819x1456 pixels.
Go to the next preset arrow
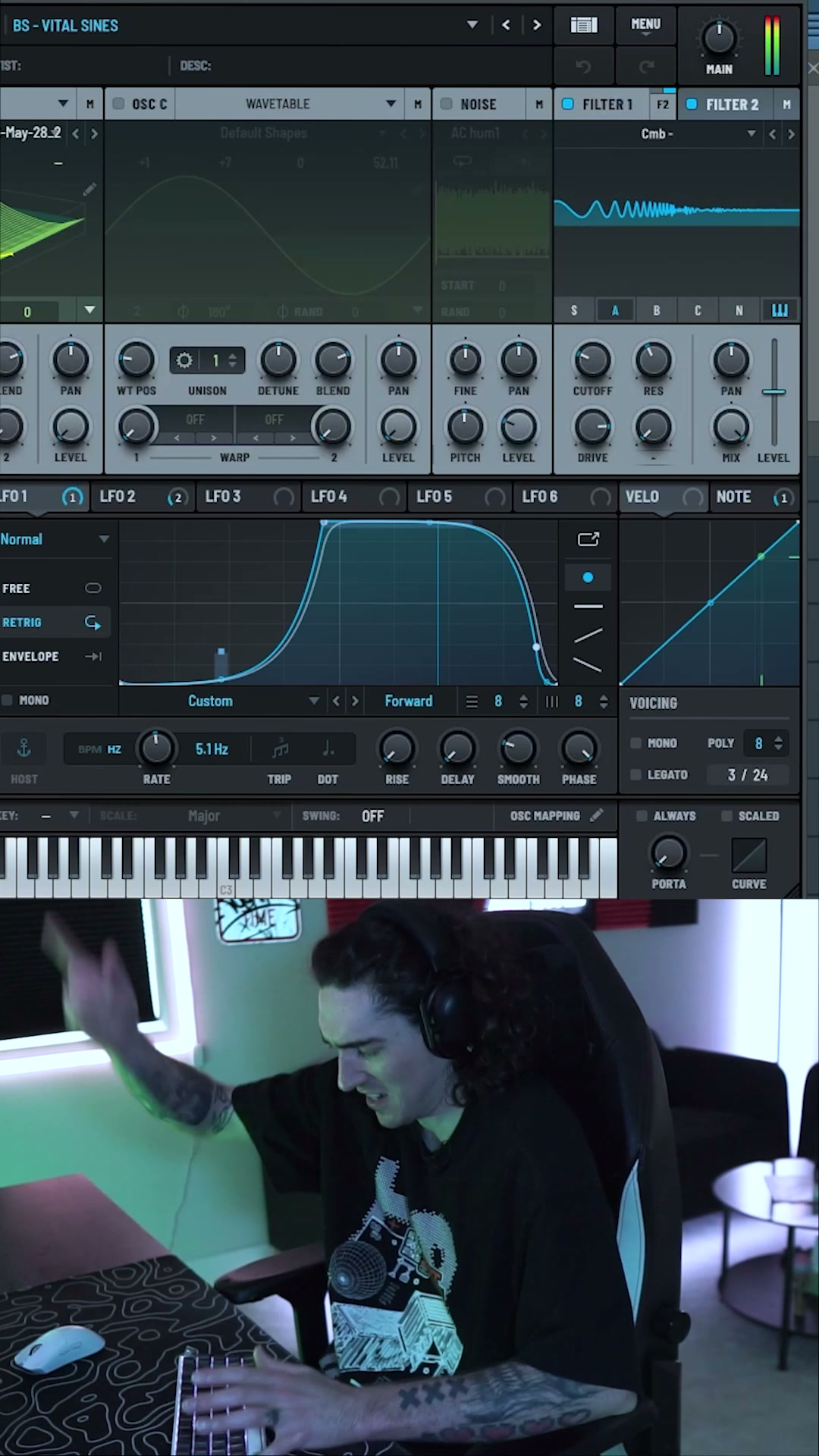pyautogui.click(x=537, y=25)
